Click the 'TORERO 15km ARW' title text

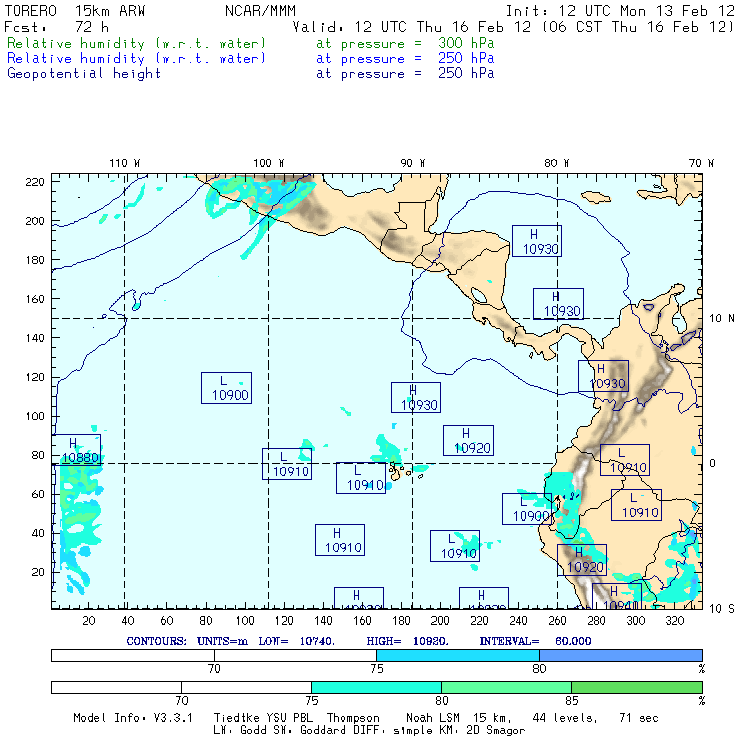75,11
